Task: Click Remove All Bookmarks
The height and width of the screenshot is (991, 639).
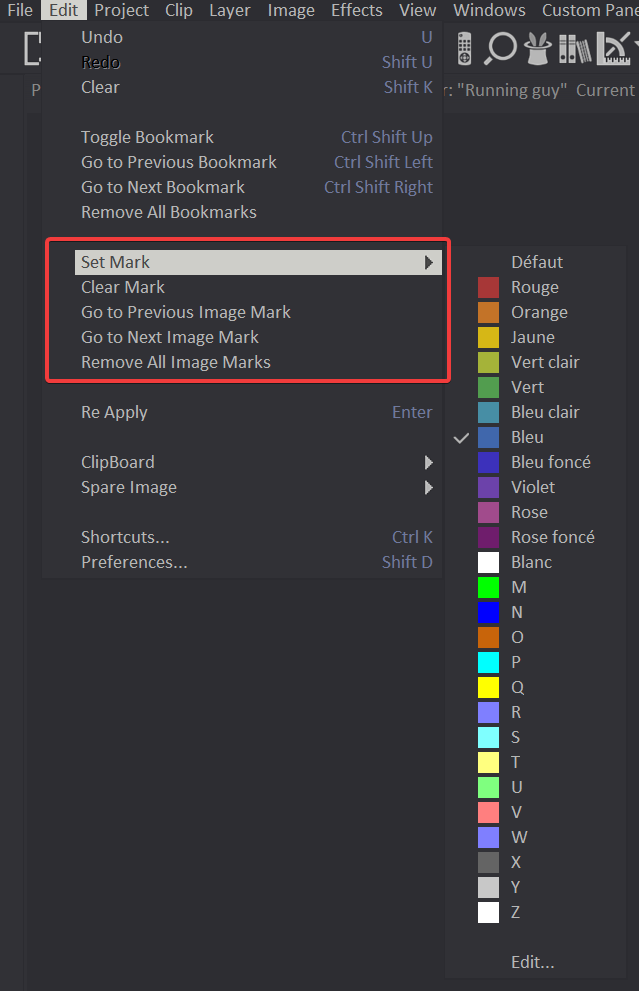Action: 168,212
